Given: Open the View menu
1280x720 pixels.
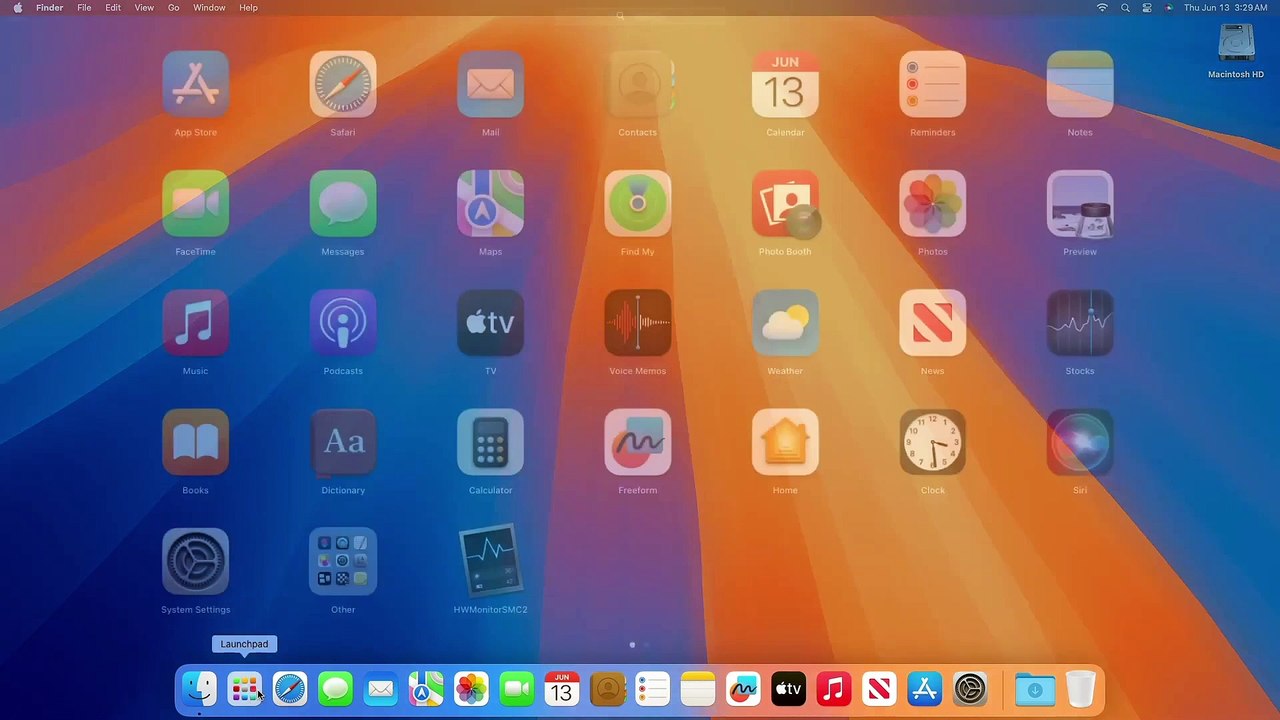Looking at the screenshot, I should [x=144, y=8].
